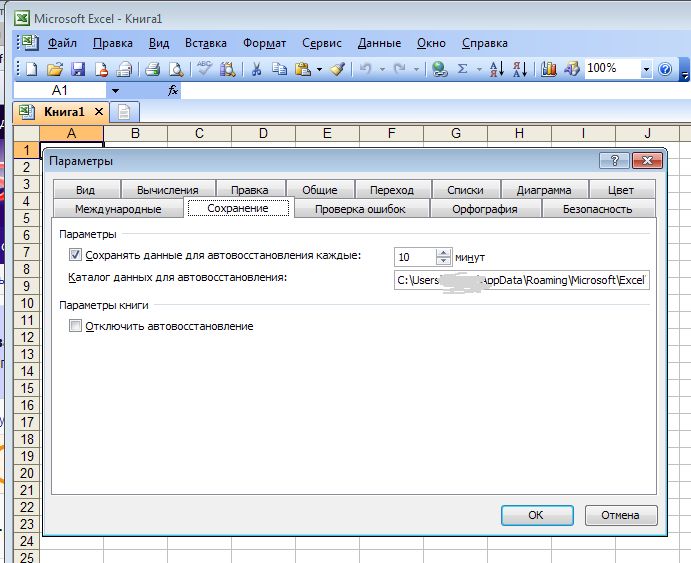This screenshot has height=563, width=691.
Task: Open the Файл menu
Action: [x=62, y=43]
